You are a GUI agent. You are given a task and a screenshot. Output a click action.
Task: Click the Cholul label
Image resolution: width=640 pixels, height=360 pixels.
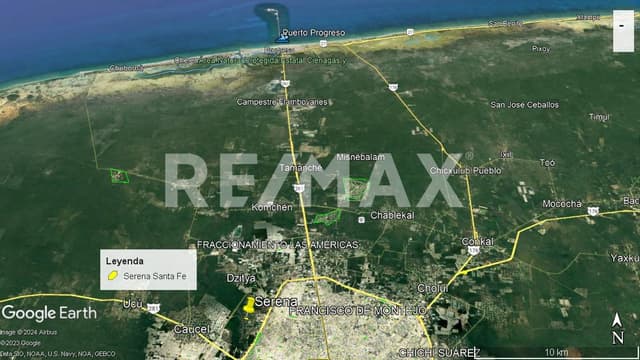[x=432, y=289]
